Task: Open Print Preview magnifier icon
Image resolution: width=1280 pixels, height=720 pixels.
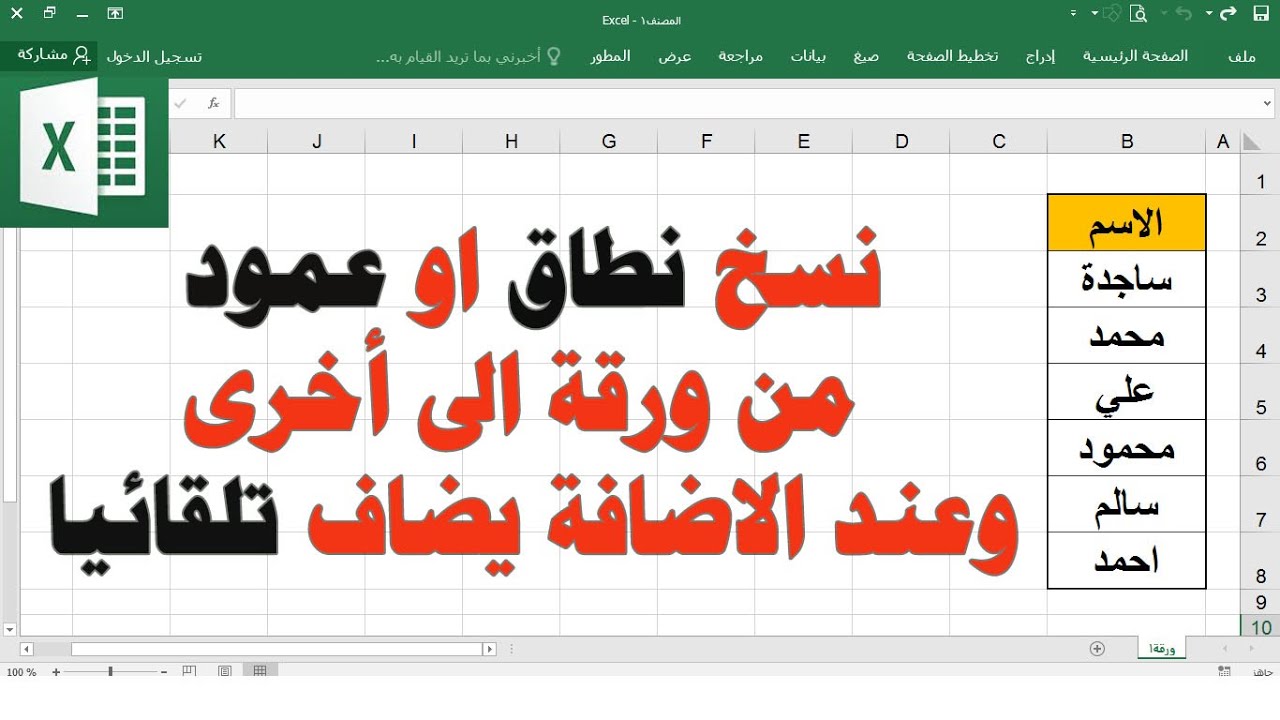Action: (1138, 13)
